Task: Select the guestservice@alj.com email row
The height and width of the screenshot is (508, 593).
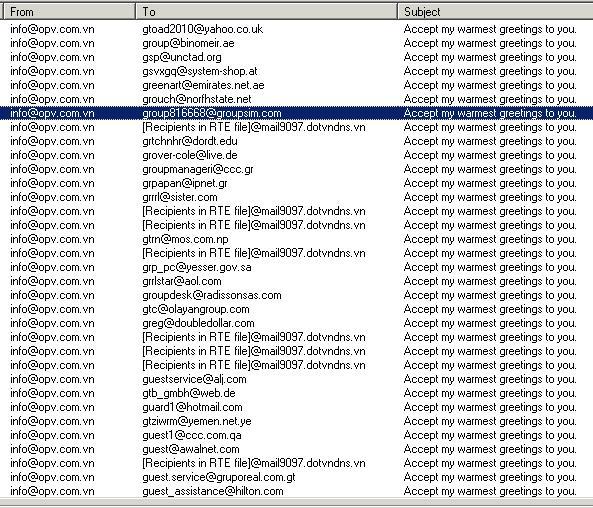Action: coord(296,379)
